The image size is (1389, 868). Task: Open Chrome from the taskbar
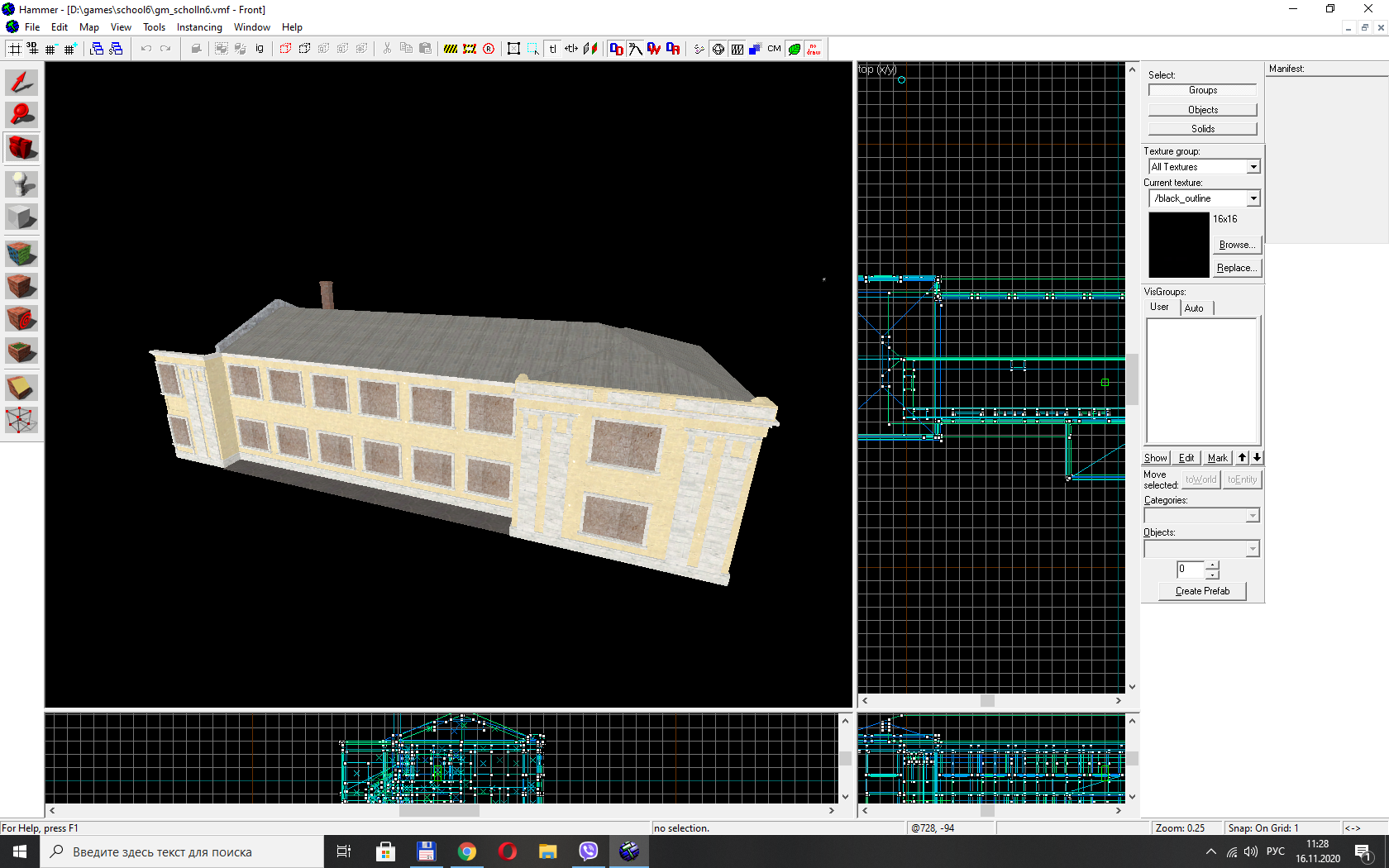[x=467, y=851]
